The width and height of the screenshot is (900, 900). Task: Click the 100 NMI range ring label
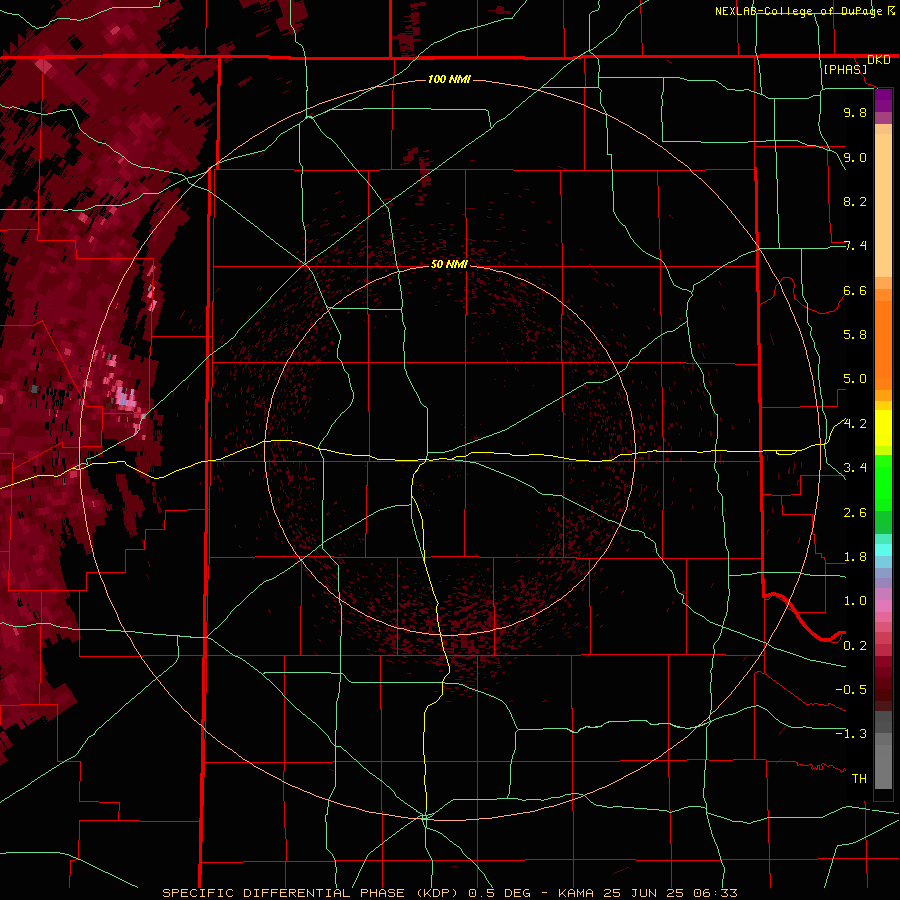[x=449, y=79]
